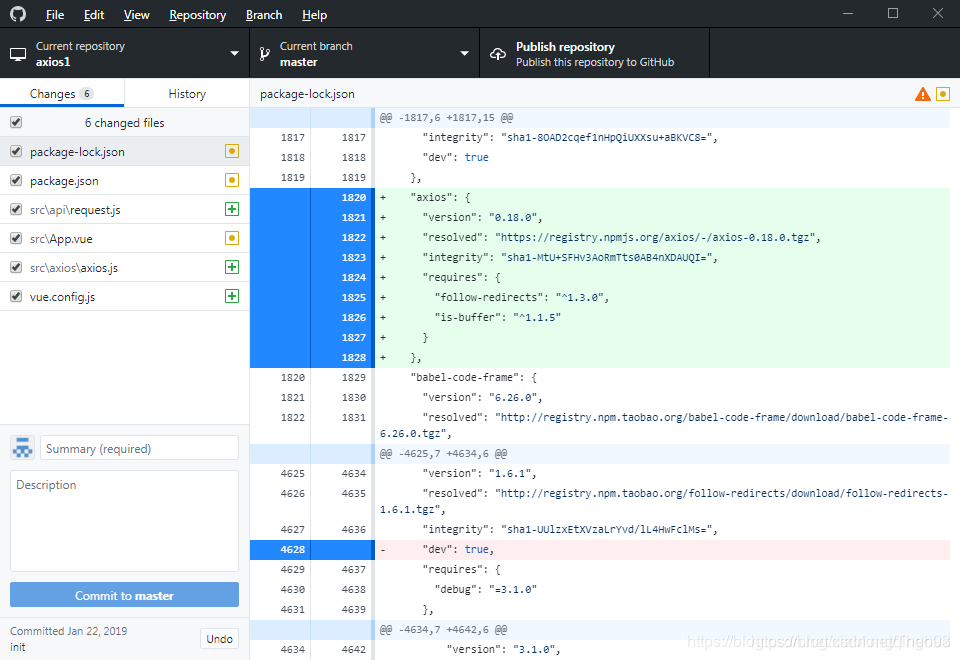Viewport: 960px width, 660px height.
Task: Click the modified status icon in the diff header
Action: [x=943, y=94]
